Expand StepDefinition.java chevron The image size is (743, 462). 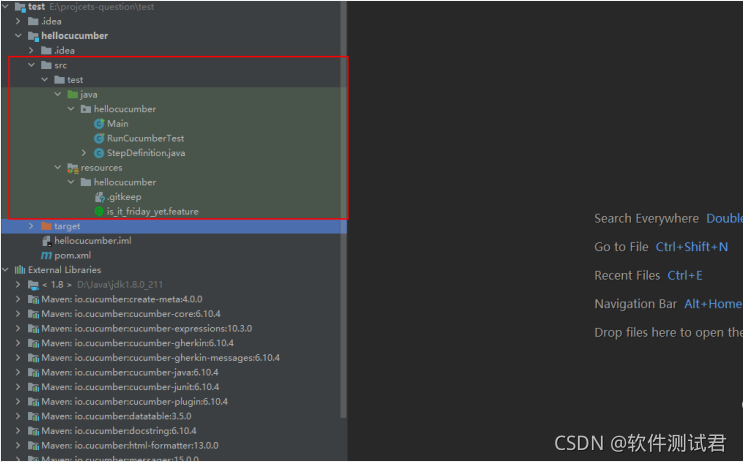pyautogui.click(x=84, y=153)
